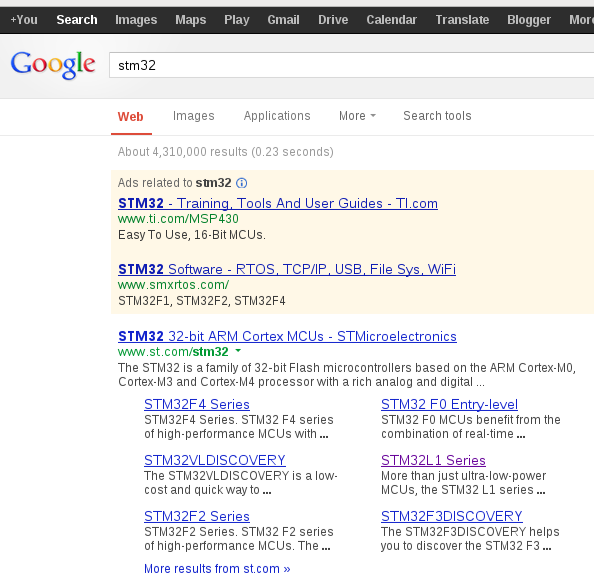Open Images in the black navigation bar
Image resolution: width=594 pixels, height=588 pixels.
(x=136, y=20)
